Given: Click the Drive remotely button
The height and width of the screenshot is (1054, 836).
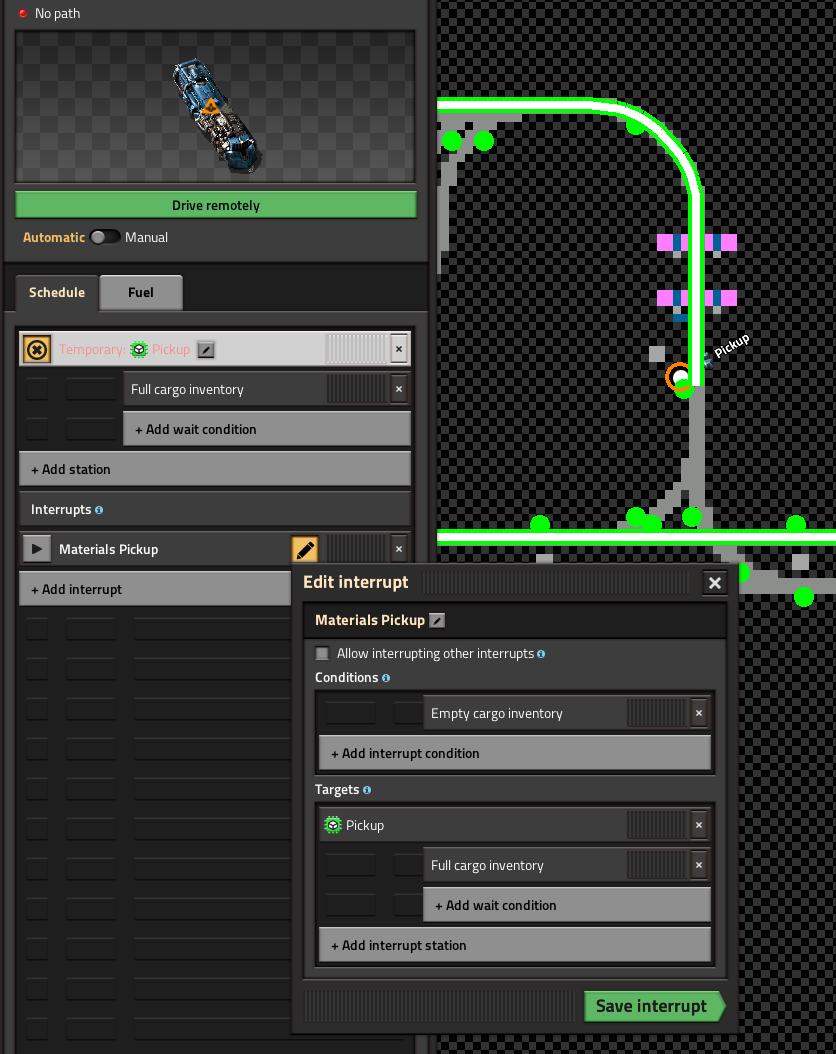Looking at the screenshot, I should point(216,205).
